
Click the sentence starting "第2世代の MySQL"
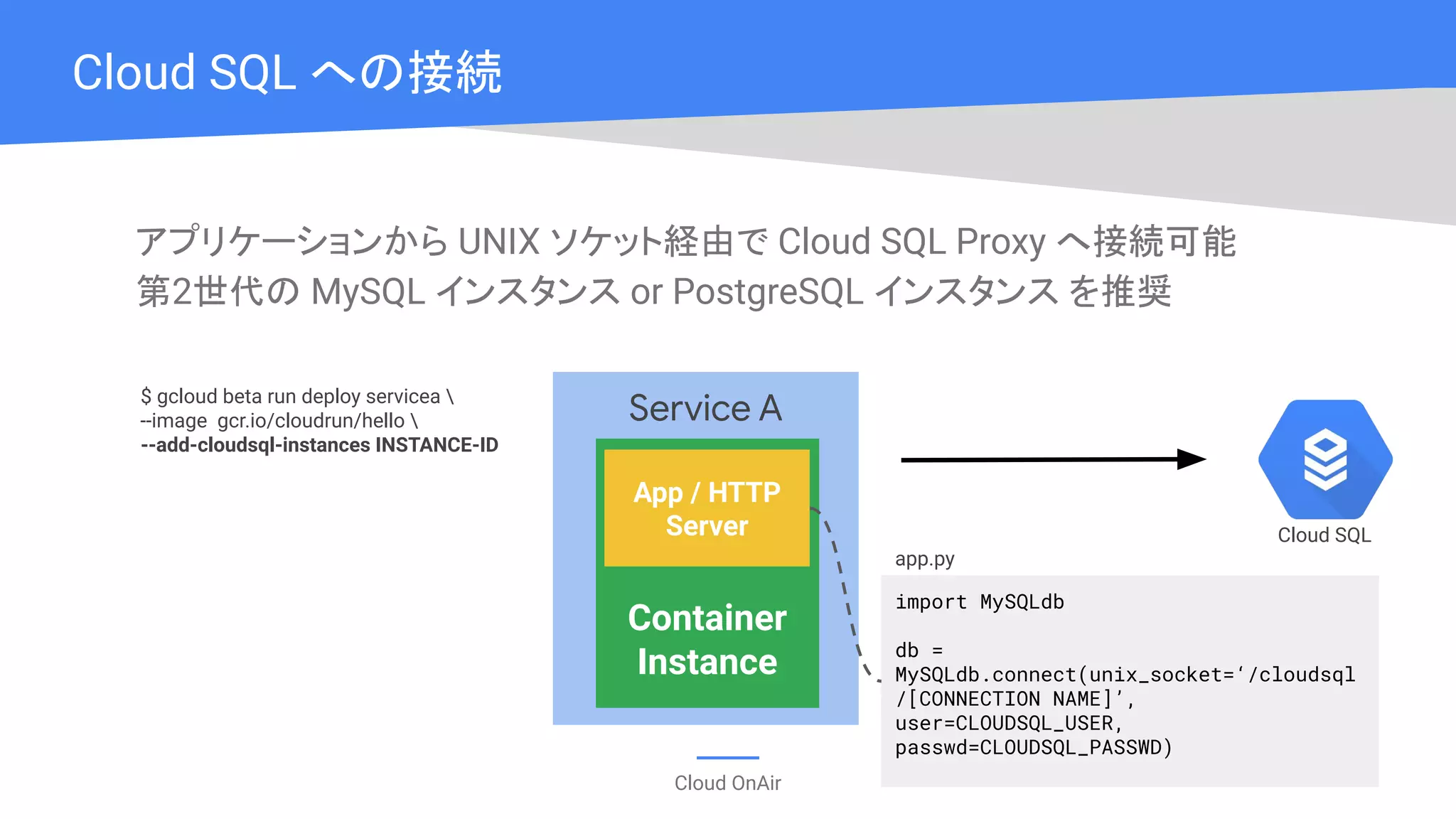click(654, 291)
